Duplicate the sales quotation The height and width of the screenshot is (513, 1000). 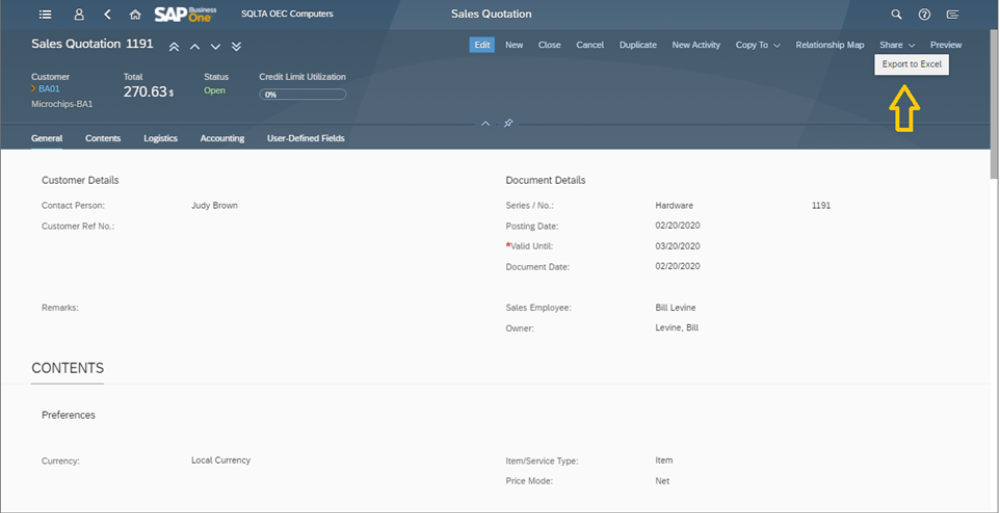(638, 45)
